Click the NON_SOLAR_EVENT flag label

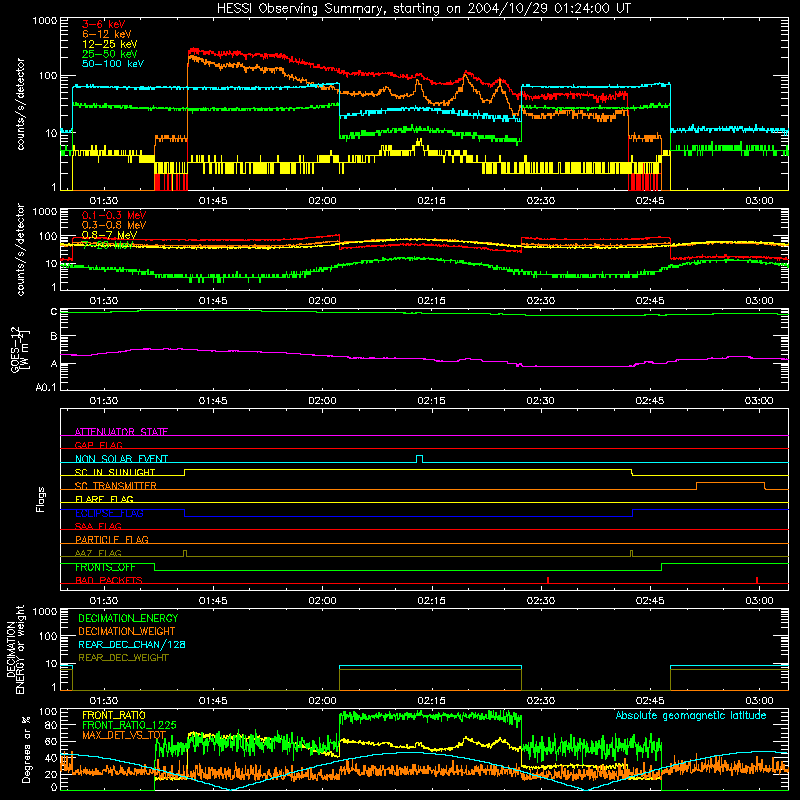point(121,459)
